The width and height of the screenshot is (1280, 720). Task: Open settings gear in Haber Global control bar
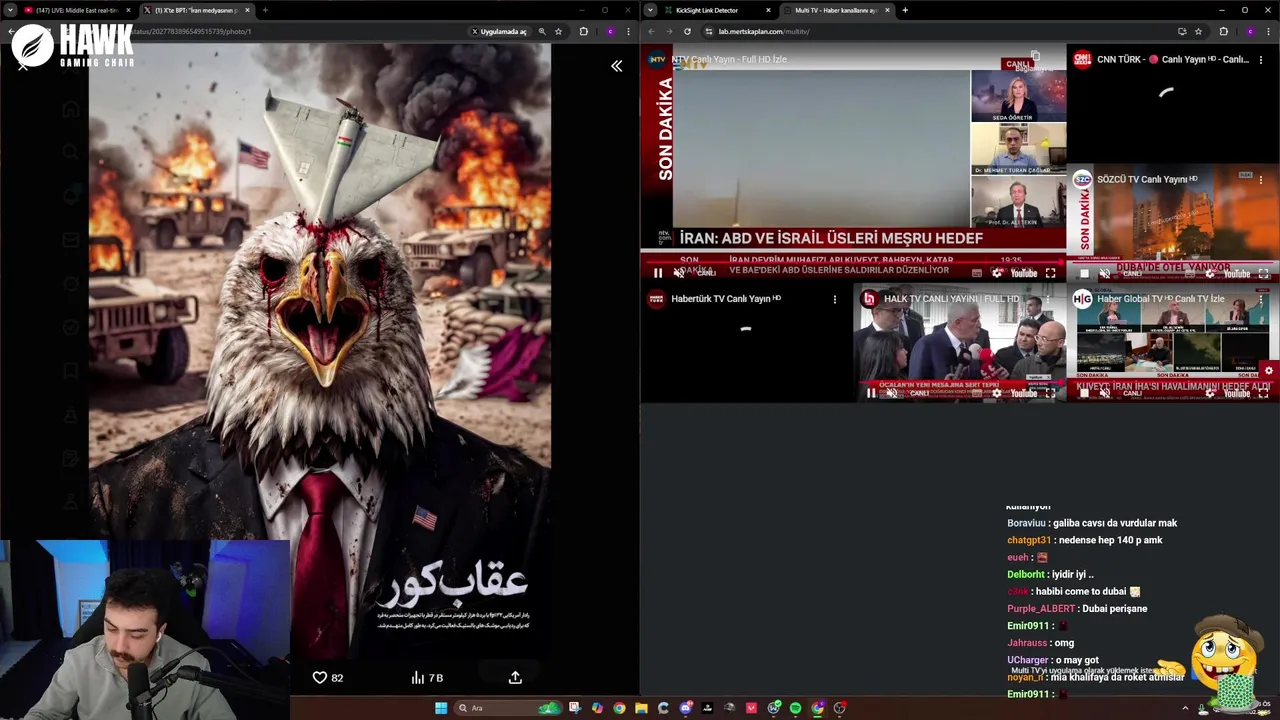[x=1210, y=393]
